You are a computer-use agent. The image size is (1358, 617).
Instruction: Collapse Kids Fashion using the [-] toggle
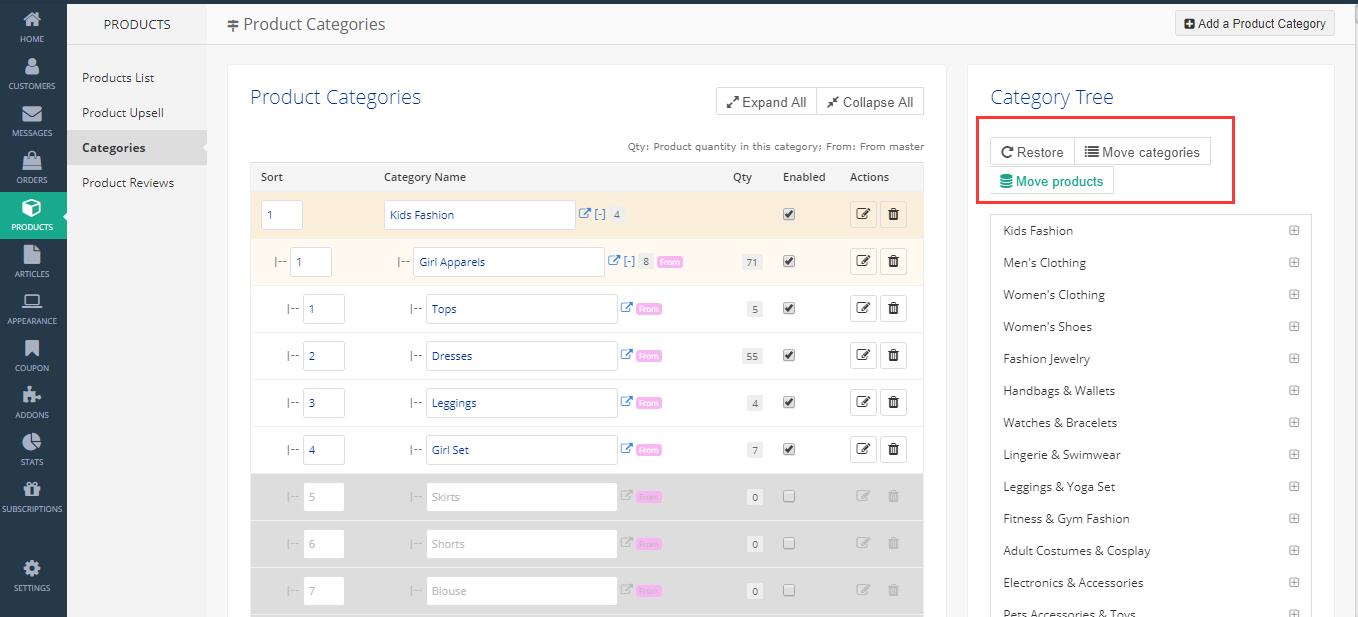[x=600, y=215]
